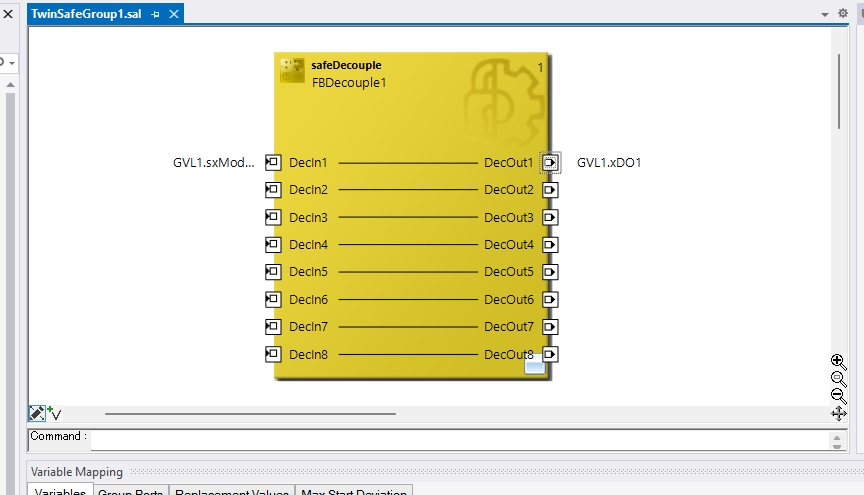Click the DecIn3 input port connector
This screenshot has height=495, width=864.
coord(273,217)
